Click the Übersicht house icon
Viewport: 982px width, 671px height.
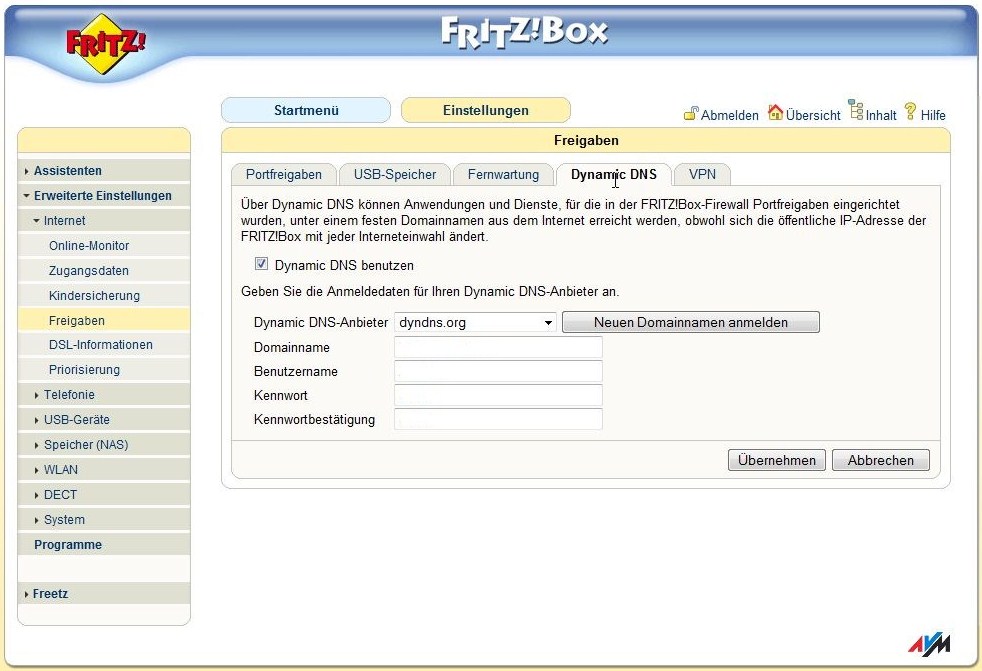(775, 113)
